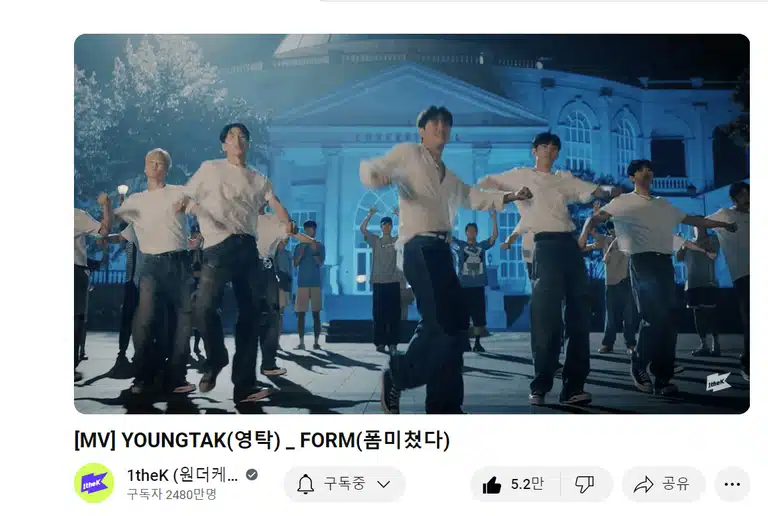Click the verified checkmark badge

(252, 474)
